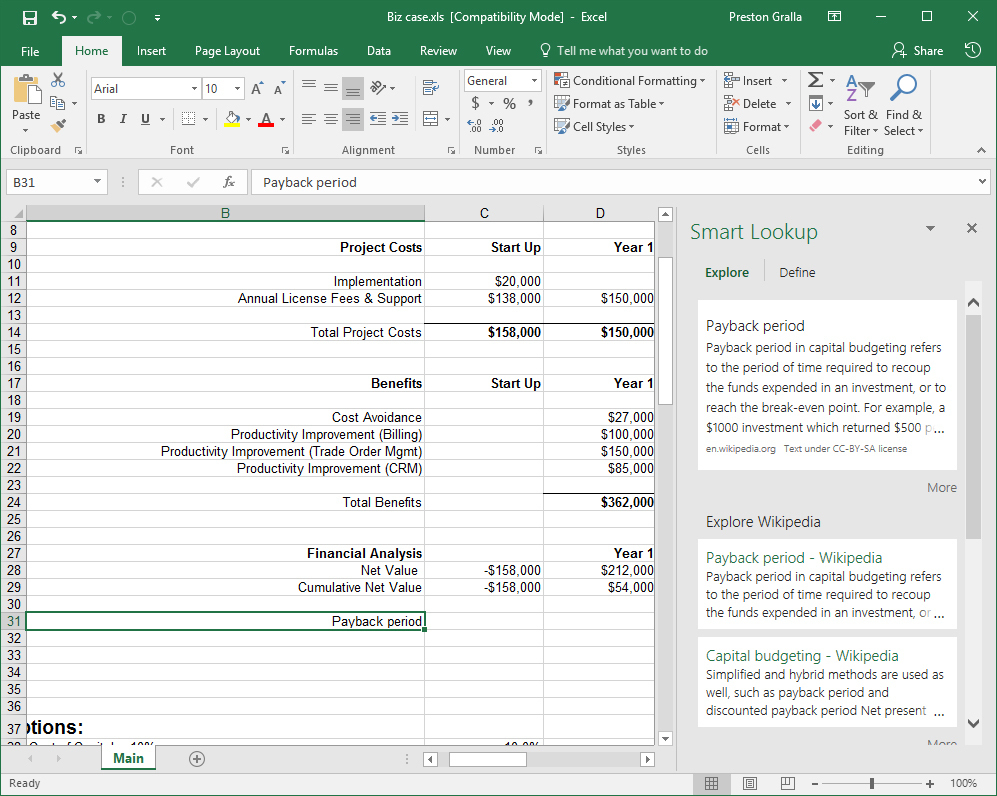Toggle Italic formatting
The image size is (997, 796).
pos(124,119)
